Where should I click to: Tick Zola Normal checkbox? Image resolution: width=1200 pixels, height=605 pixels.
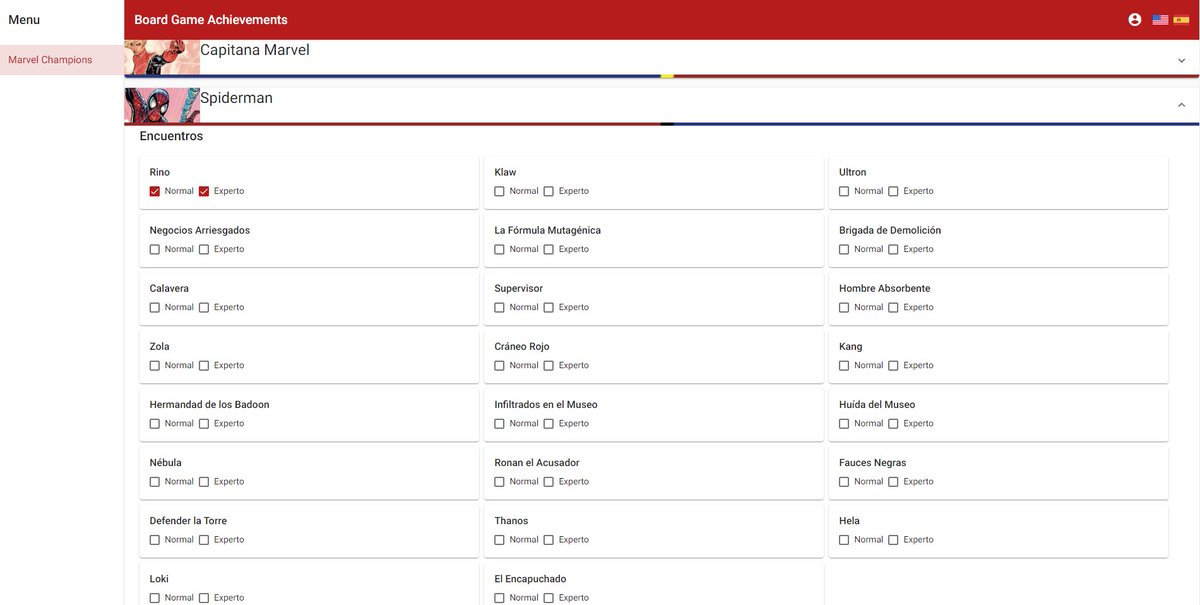(x=155, y=365)
